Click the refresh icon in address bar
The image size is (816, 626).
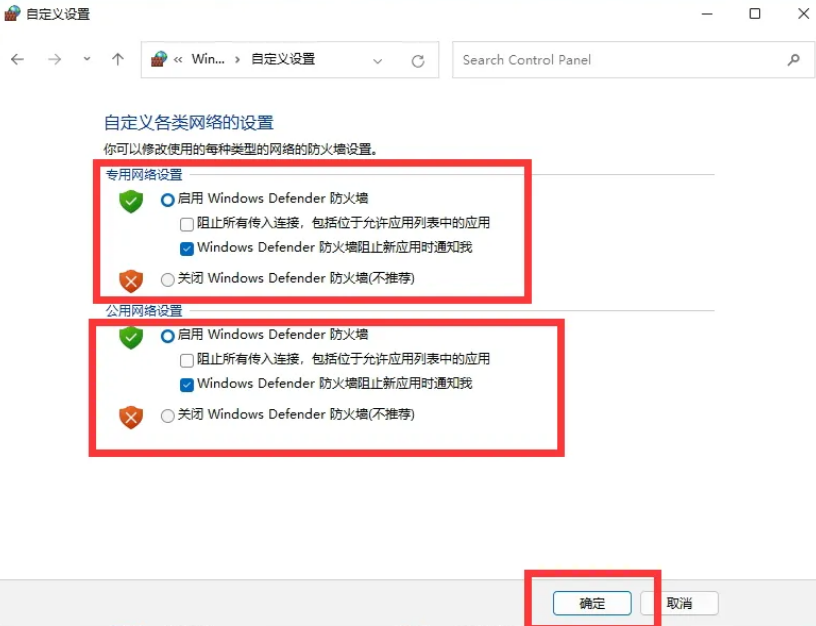(418, 61)
